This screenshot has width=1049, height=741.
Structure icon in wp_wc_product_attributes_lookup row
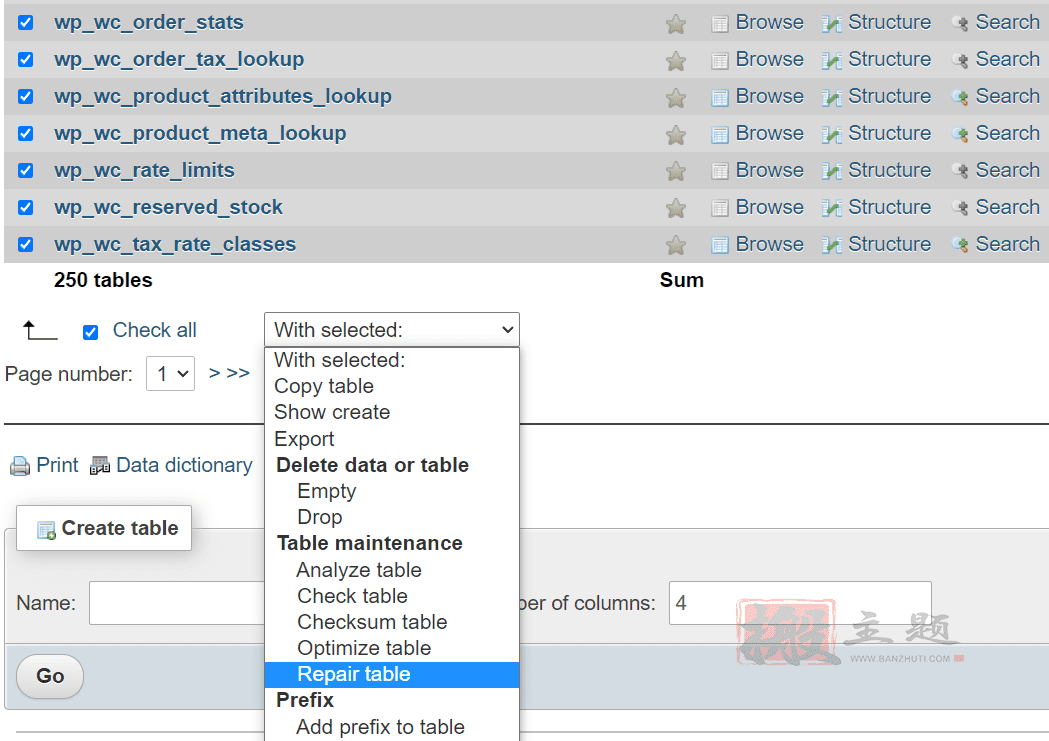pyautogui.click(x=832, y=98)
